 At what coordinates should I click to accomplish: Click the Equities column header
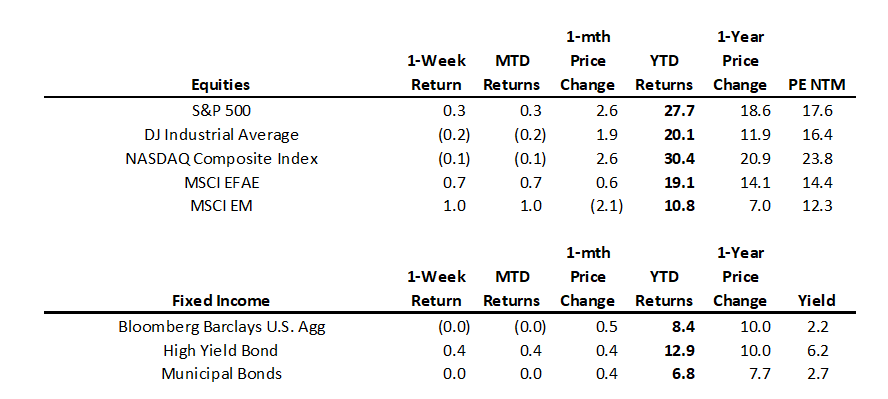221,85
